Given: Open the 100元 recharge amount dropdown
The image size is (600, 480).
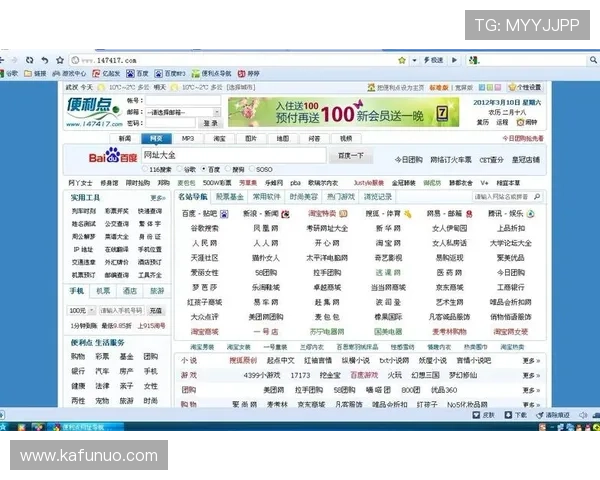Looking at the screenshot, I should pyautogui.click(x=82, y=310).
